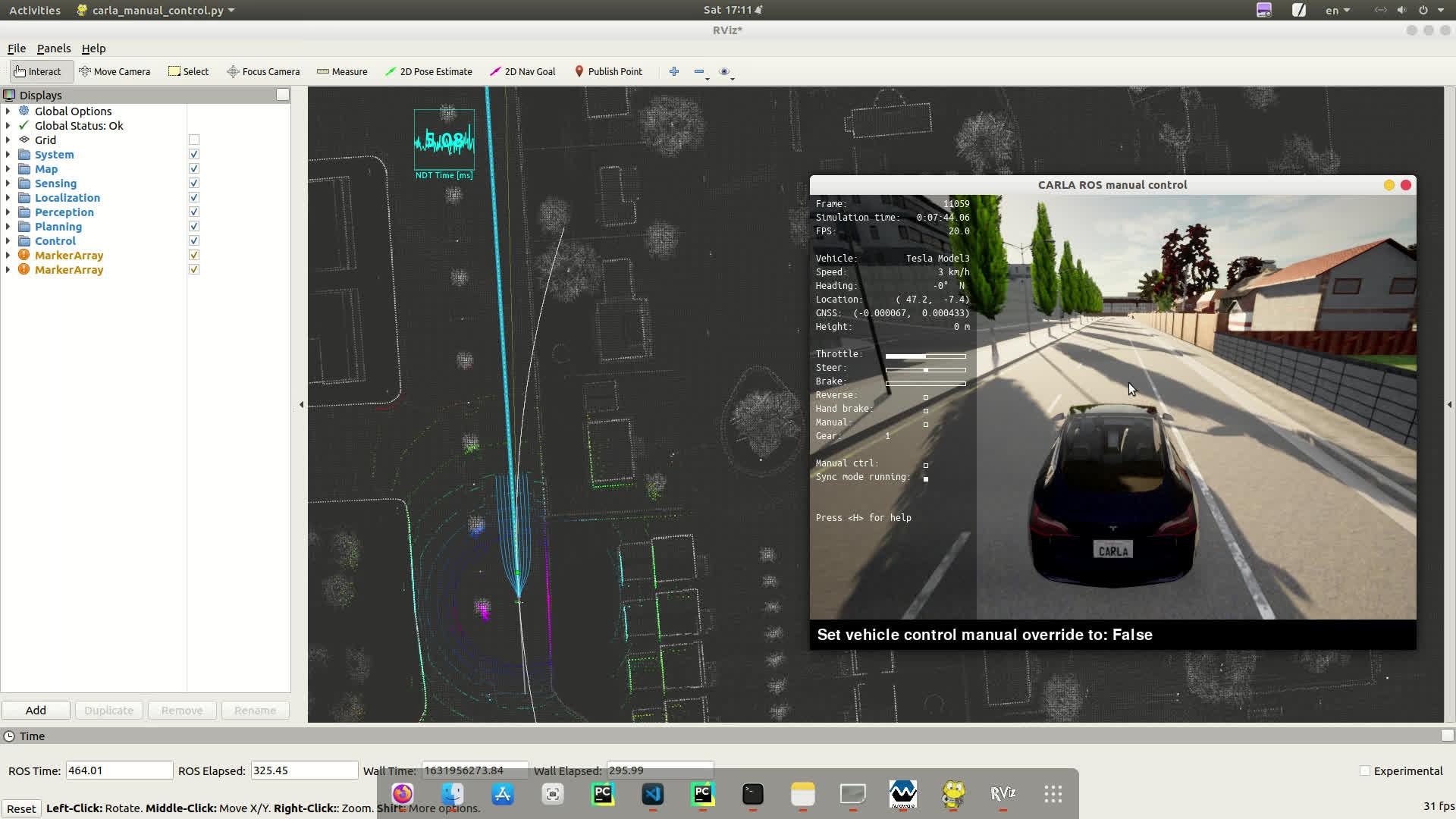1456x819 pixels.
Task: Enable the Grid display checkbox
Action: click(x=194, y=140)
